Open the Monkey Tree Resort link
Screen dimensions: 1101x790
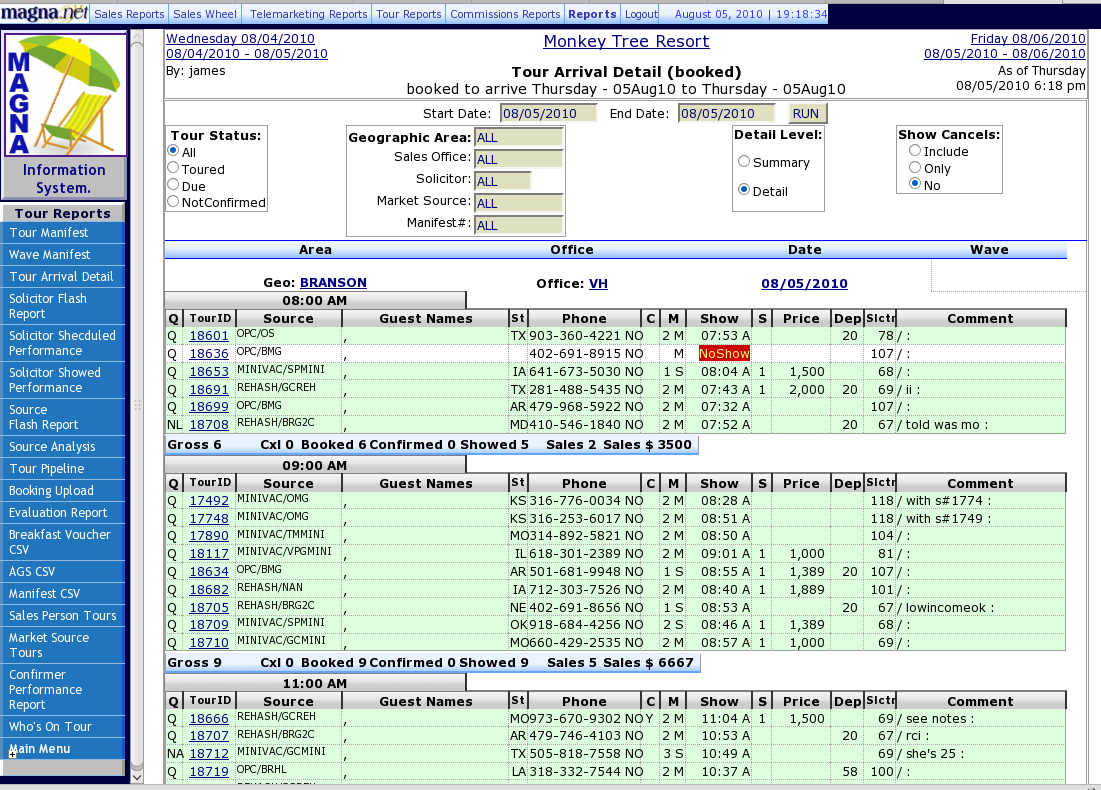pyautogui.click(x=626, y=41)
